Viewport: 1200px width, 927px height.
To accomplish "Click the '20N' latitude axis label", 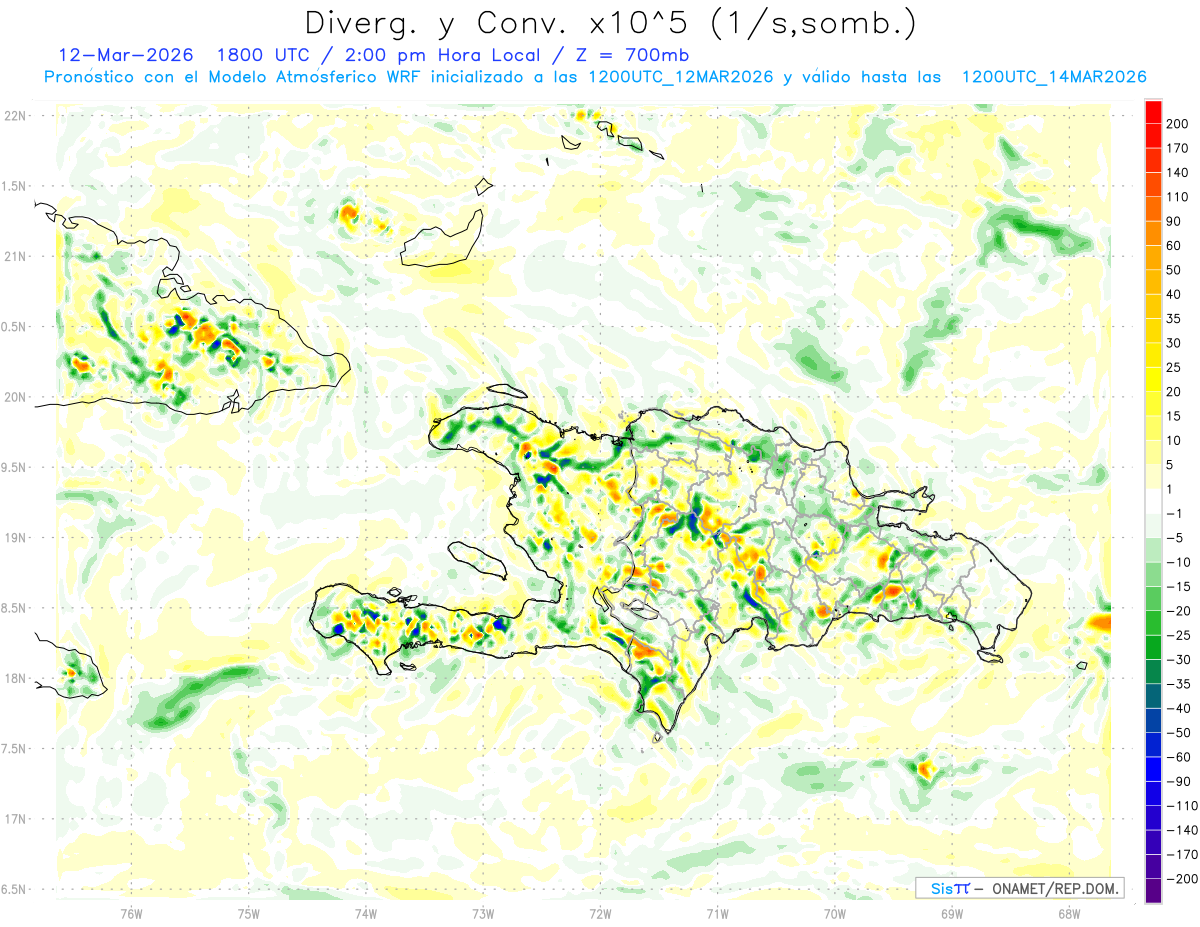I will (14, 397).
